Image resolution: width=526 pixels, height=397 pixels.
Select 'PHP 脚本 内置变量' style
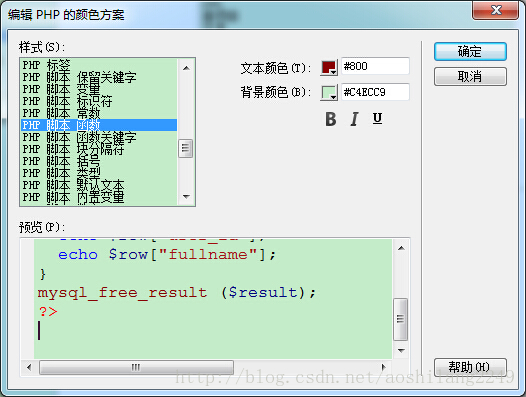(x=99, y=197)
